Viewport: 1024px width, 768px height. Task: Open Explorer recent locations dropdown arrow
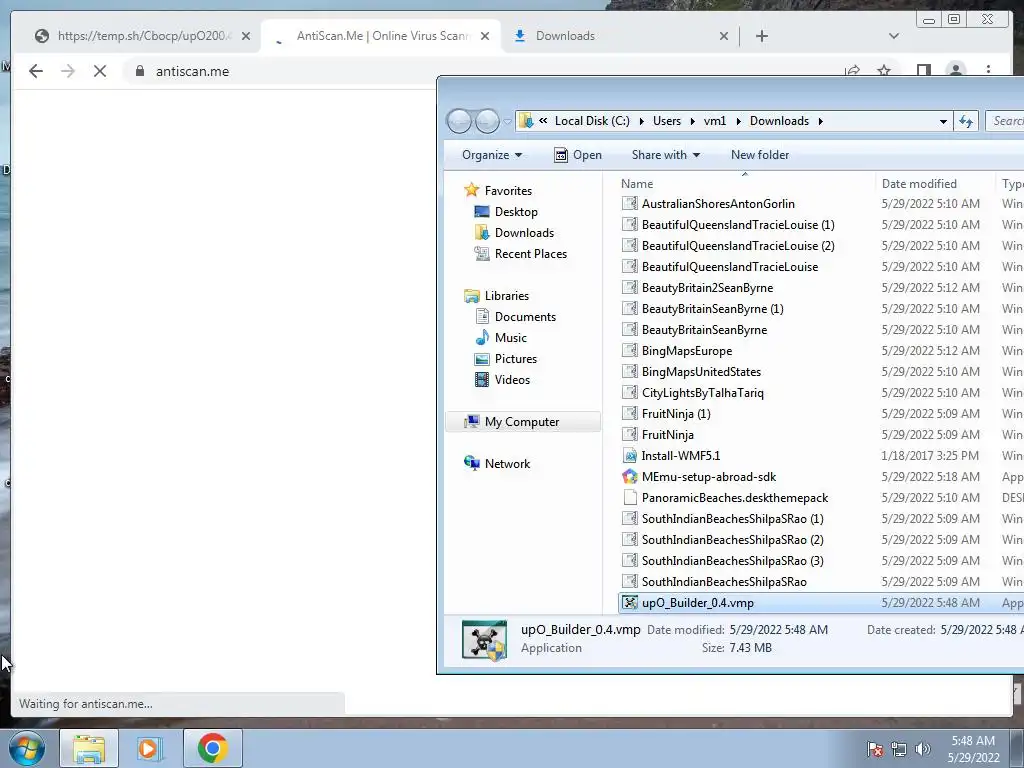pyautogui.click(x=507, y=121)
